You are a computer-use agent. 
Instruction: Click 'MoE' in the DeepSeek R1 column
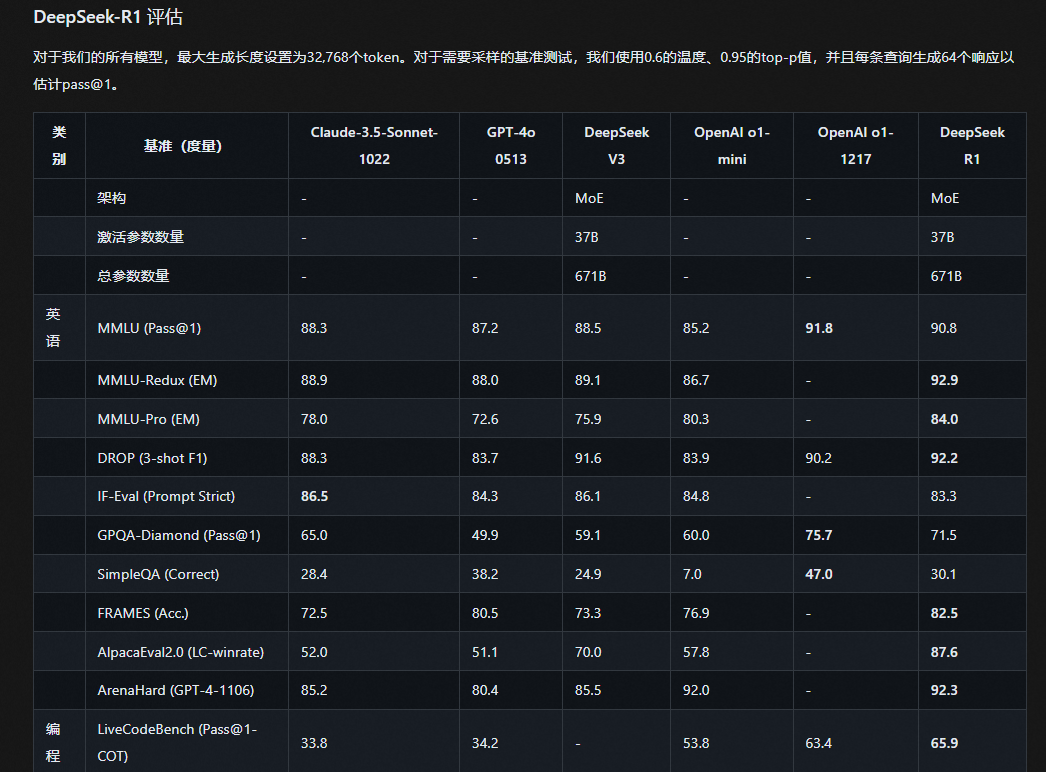coord(945,198)
